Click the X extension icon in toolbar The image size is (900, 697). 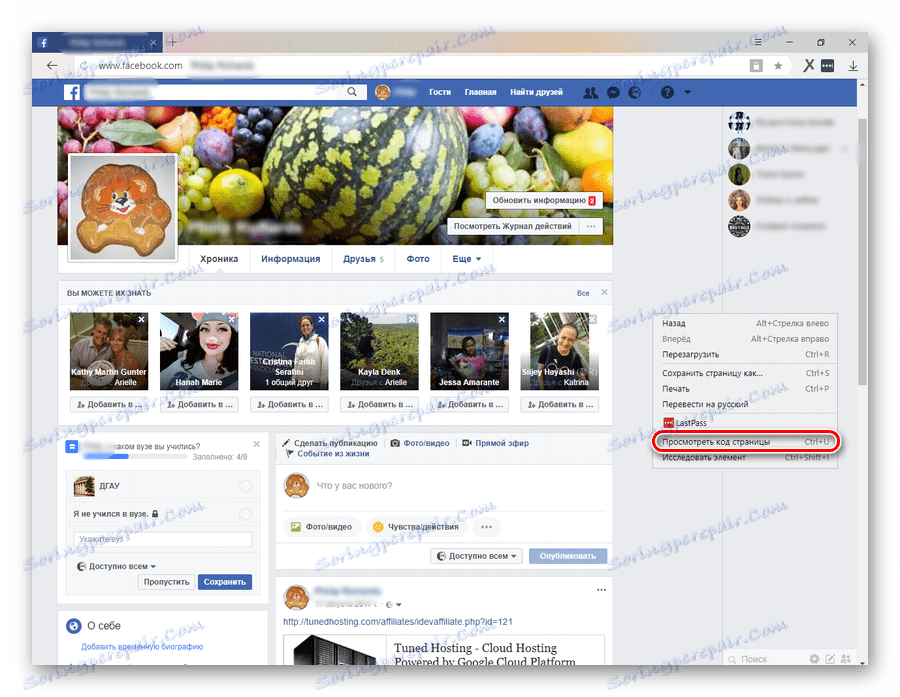(808, 65)
